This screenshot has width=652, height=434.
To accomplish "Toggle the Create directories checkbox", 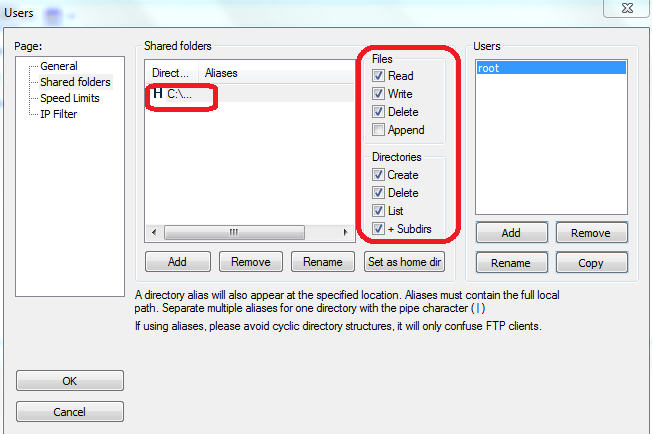I will [378, 175].
